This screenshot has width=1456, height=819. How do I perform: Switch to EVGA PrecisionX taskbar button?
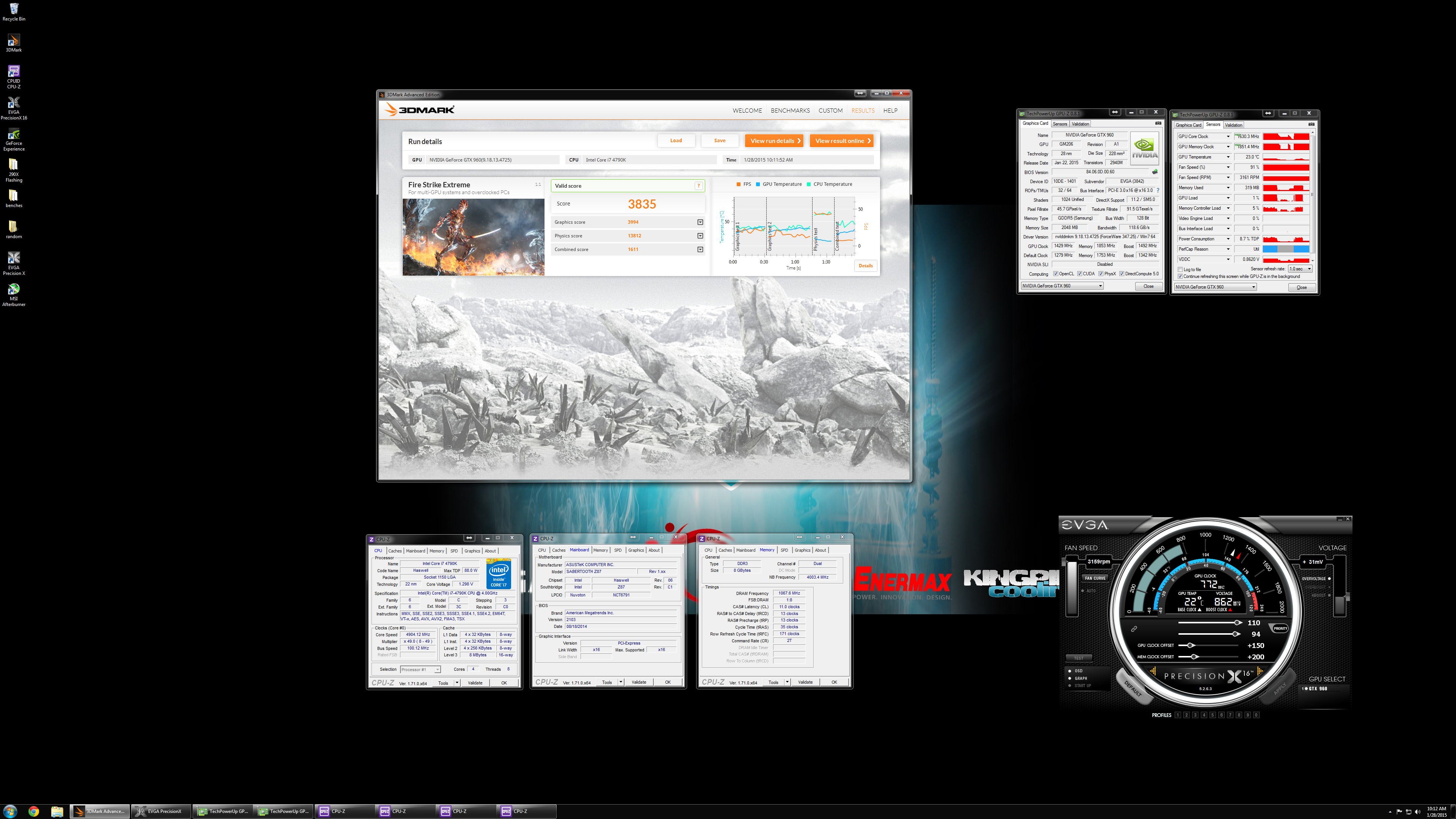[160, 811]
